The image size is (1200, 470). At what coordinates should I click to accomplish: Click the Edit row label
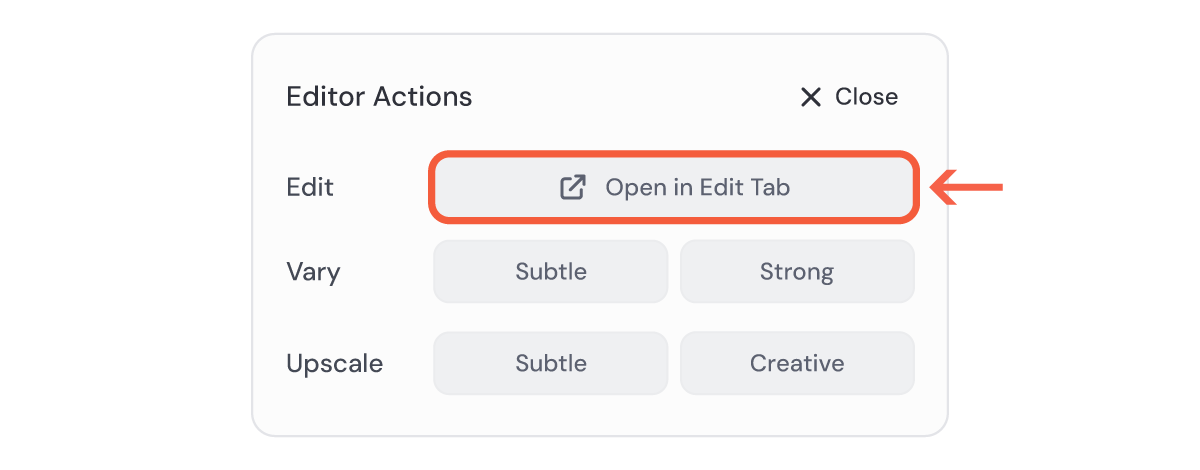pos(310,187)
